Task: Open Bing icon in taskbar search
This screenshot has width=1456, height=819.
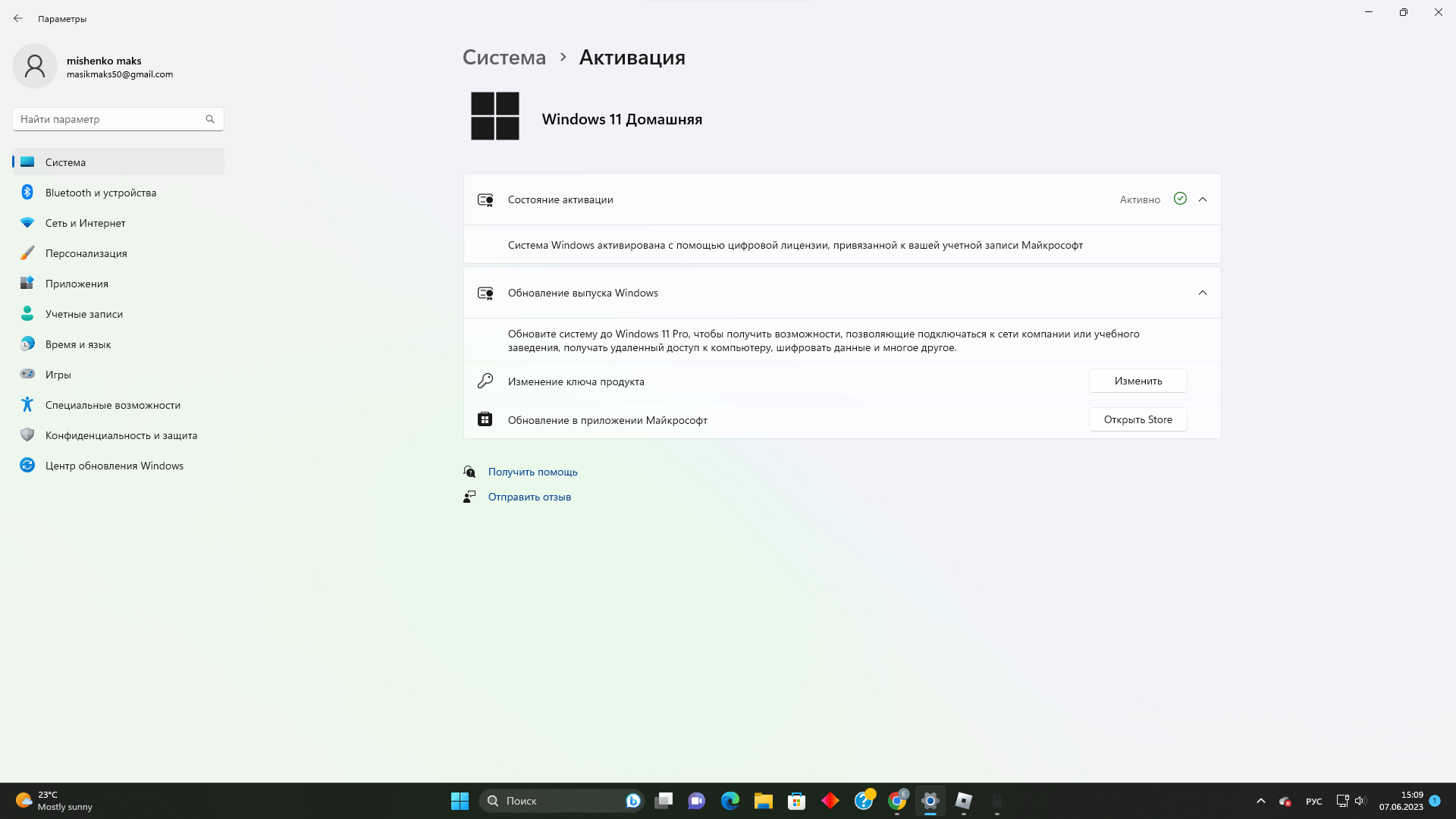Action: (x=633, y=801)
